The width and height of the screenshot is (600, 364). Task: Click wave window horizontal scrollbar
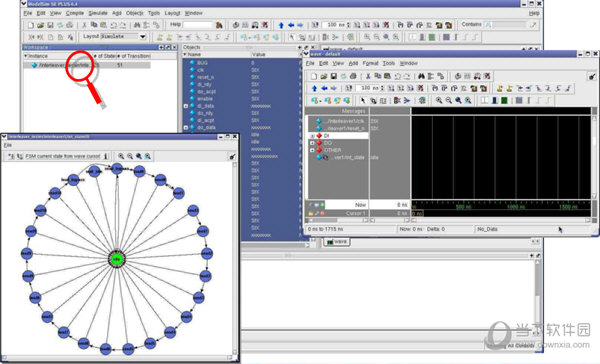pyautogui.click(x=501, y=220)
